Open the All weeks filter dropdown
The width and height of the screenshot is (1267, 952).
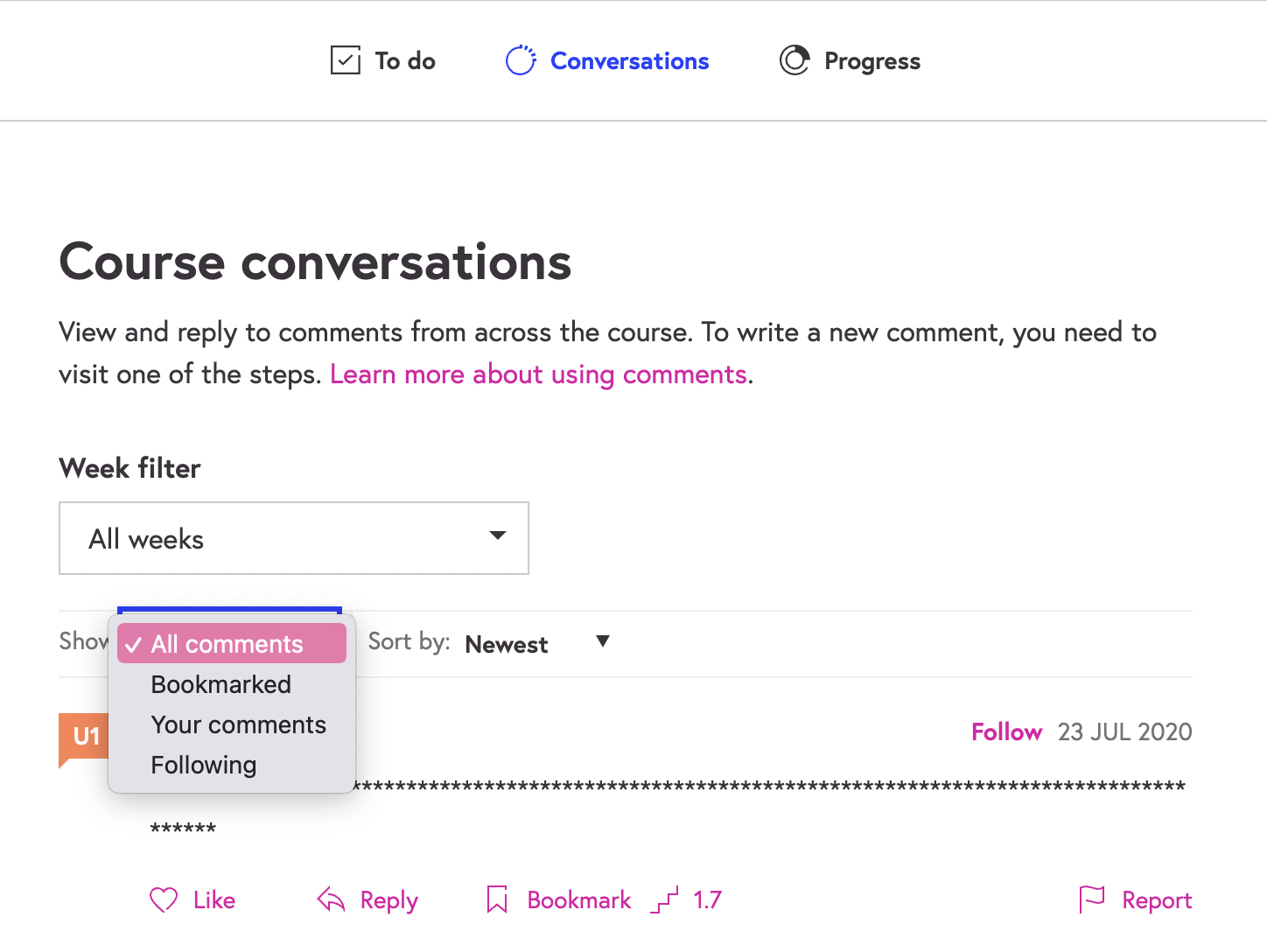(293, 538)
